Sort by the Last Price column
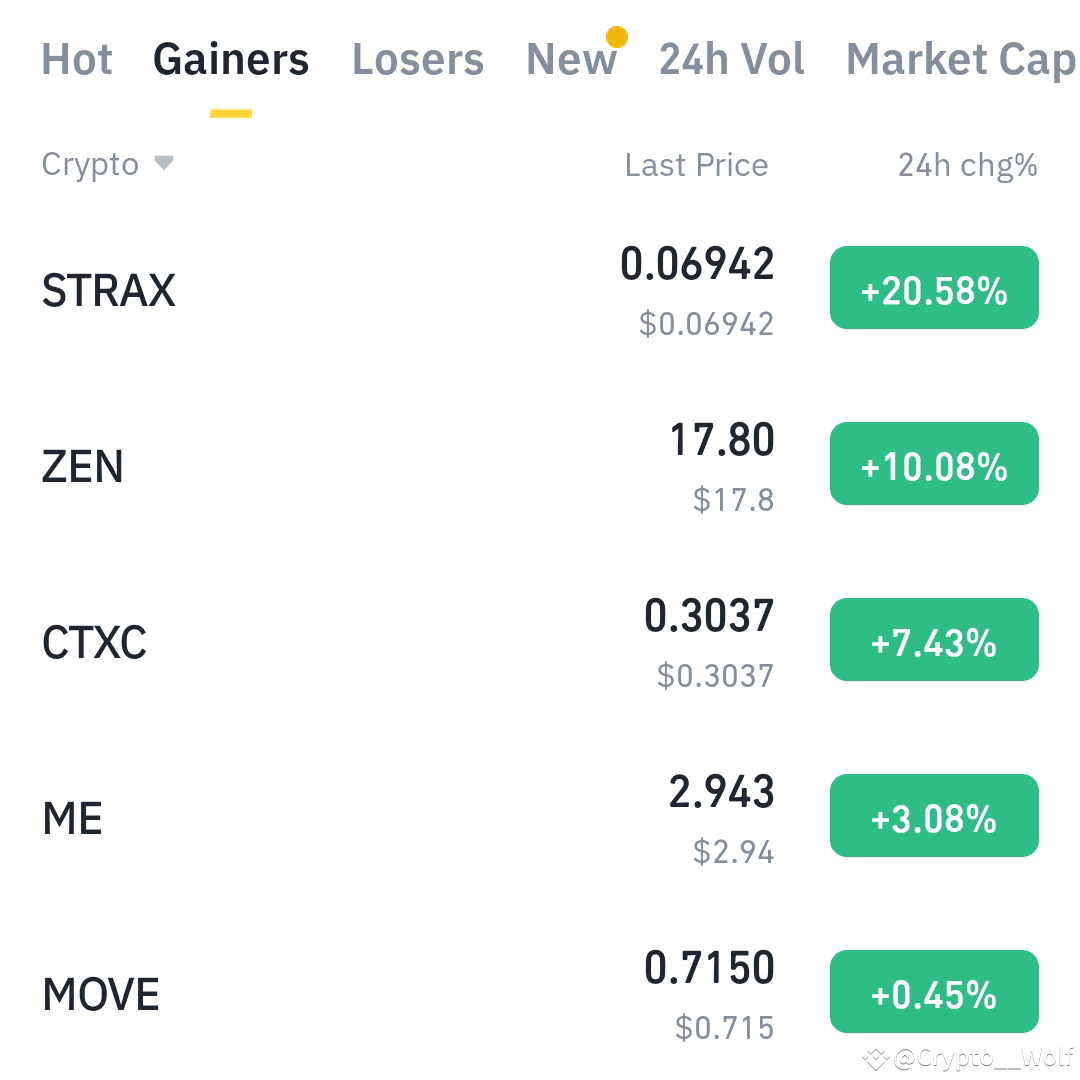The image size is (1080, 1080). point(696,164)
